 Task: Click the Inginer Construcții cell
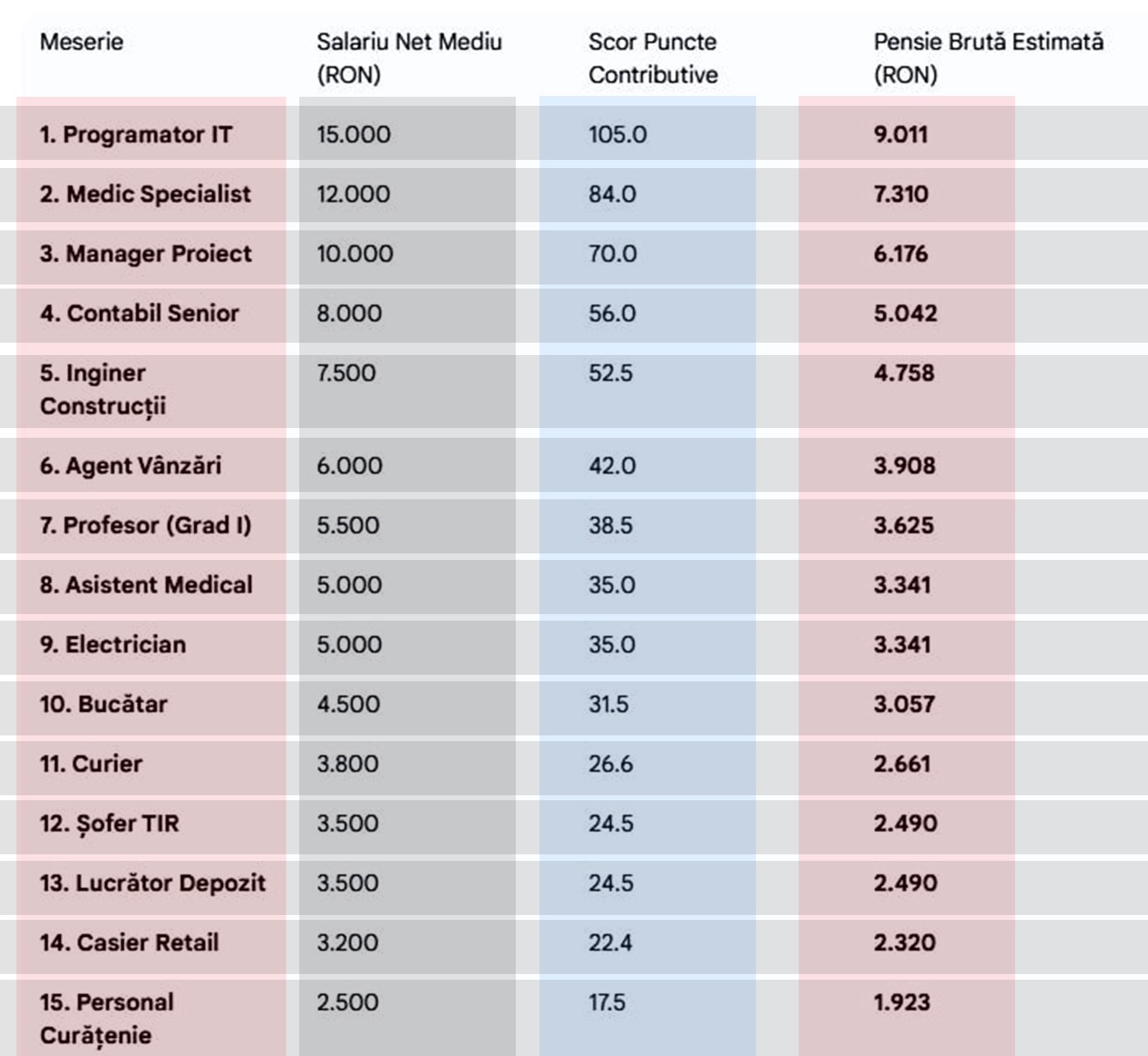[102, 389]
